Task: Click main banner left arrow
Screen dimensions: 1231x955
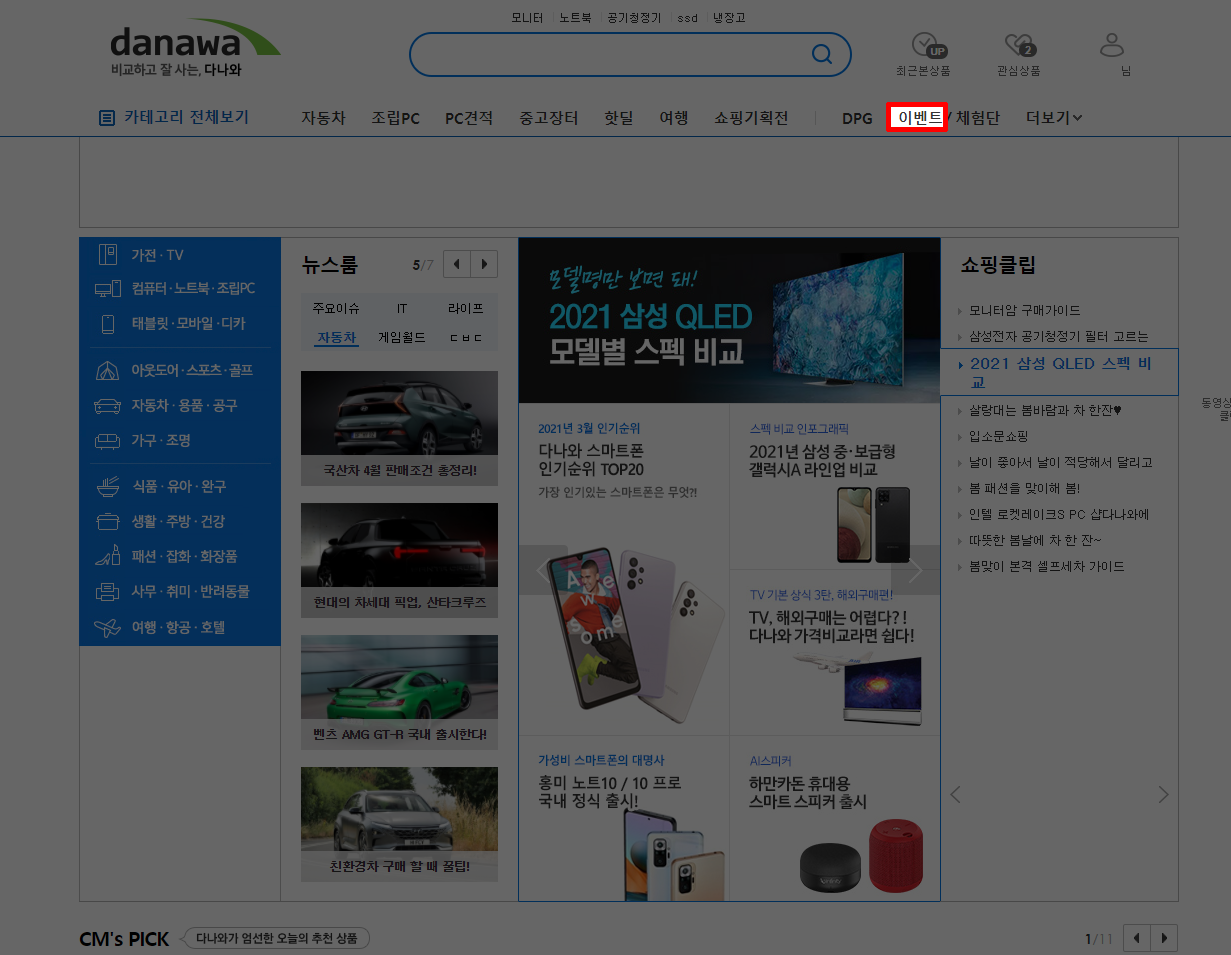Action: [x=543, y=570]
